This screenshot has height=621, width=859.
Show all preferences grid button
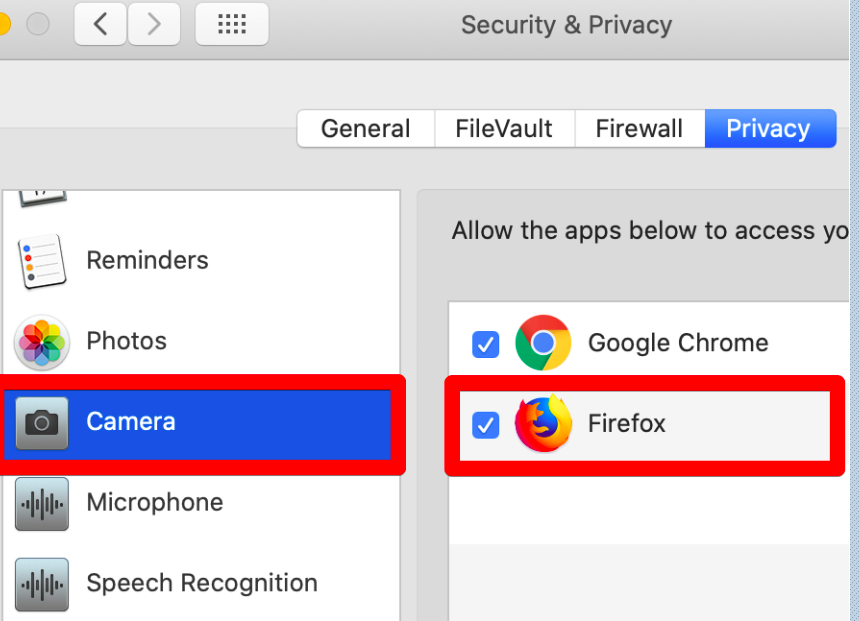231,25
